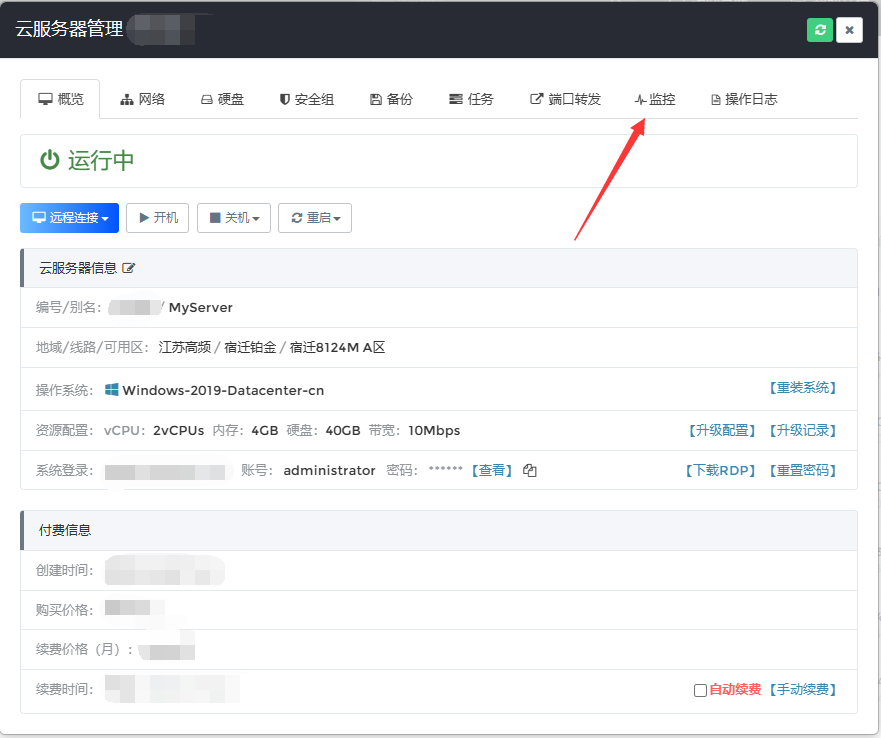Expand the 远程连接 dropdown button
Viewport: 881px width, 738px height.
click(70, 218)
